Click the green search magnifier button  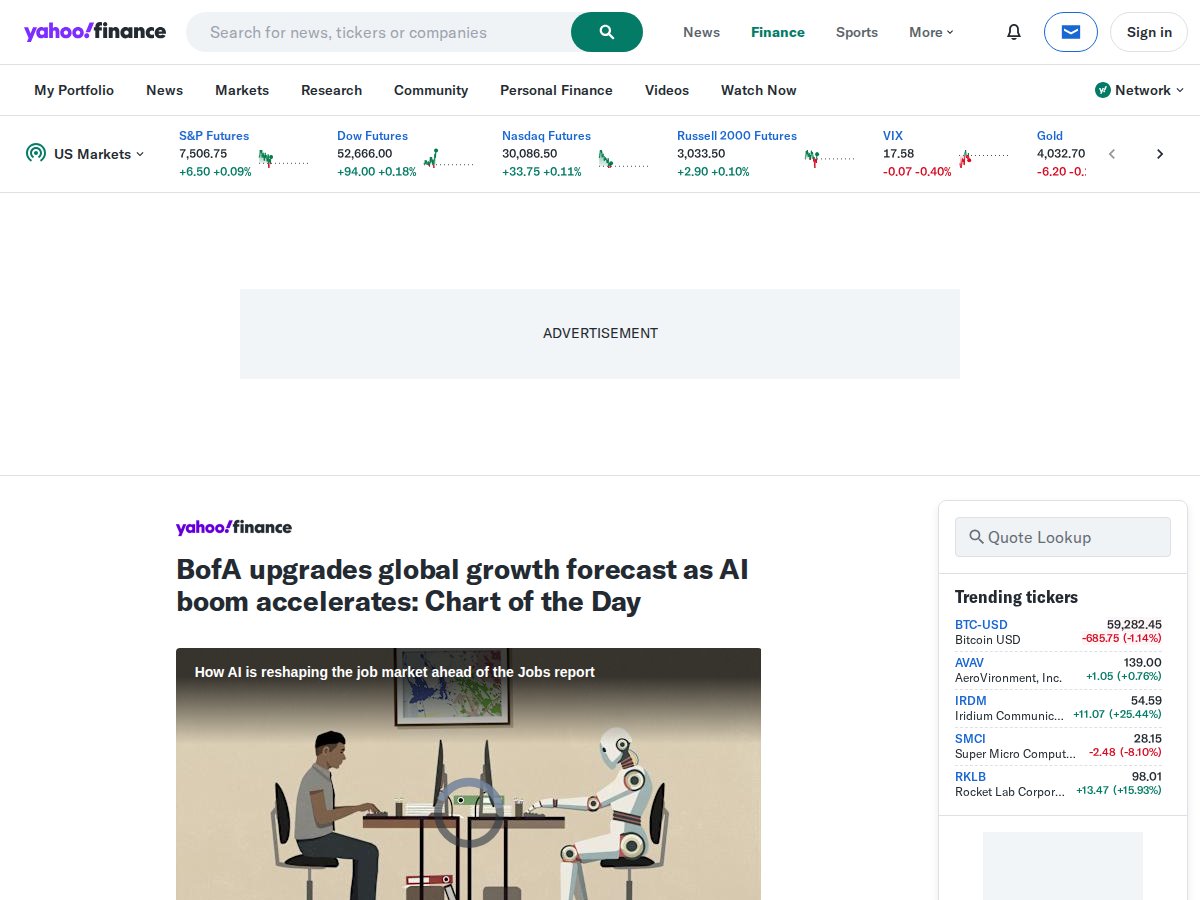click(607, 32)
